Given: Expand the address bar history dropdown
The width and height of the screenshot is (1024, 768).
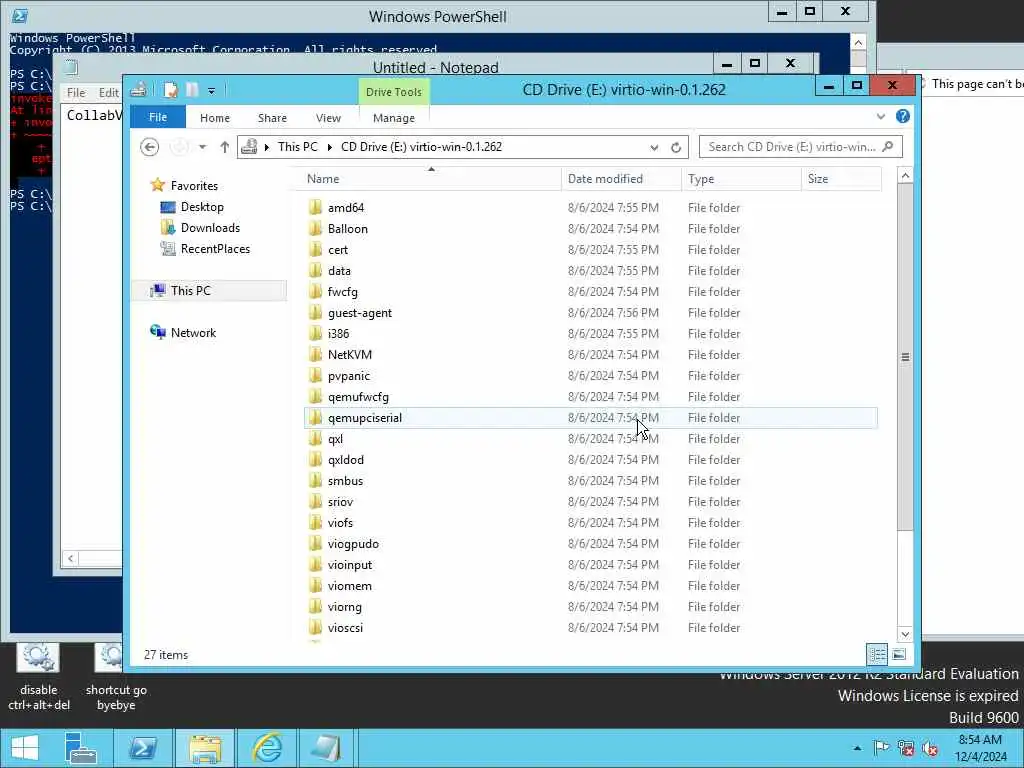Looking at the screenshot, I should tap(654, 148).
